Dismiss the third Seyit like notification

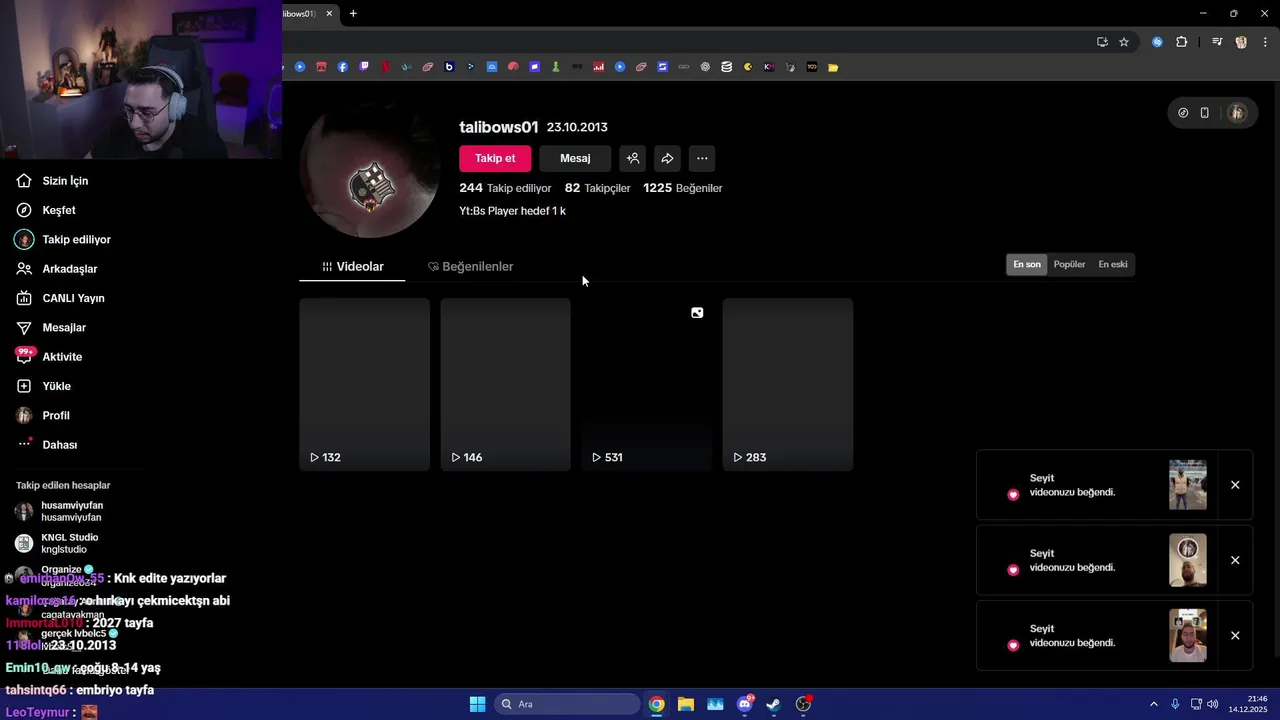point(1235,636)
